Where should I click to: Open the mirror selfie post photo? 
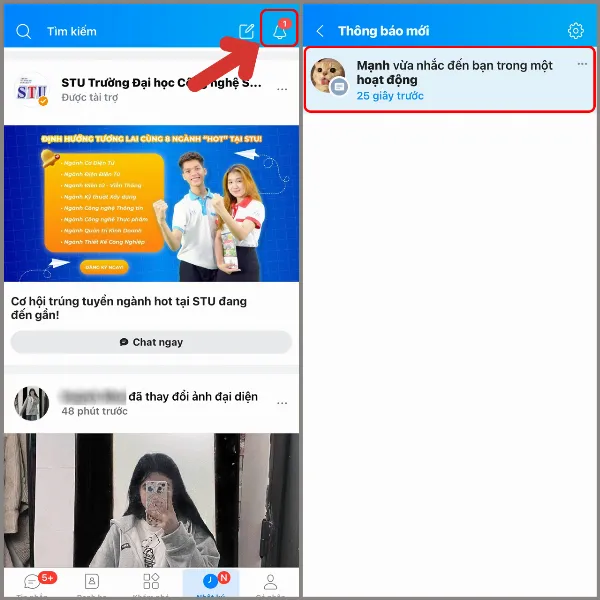(151, 500)
